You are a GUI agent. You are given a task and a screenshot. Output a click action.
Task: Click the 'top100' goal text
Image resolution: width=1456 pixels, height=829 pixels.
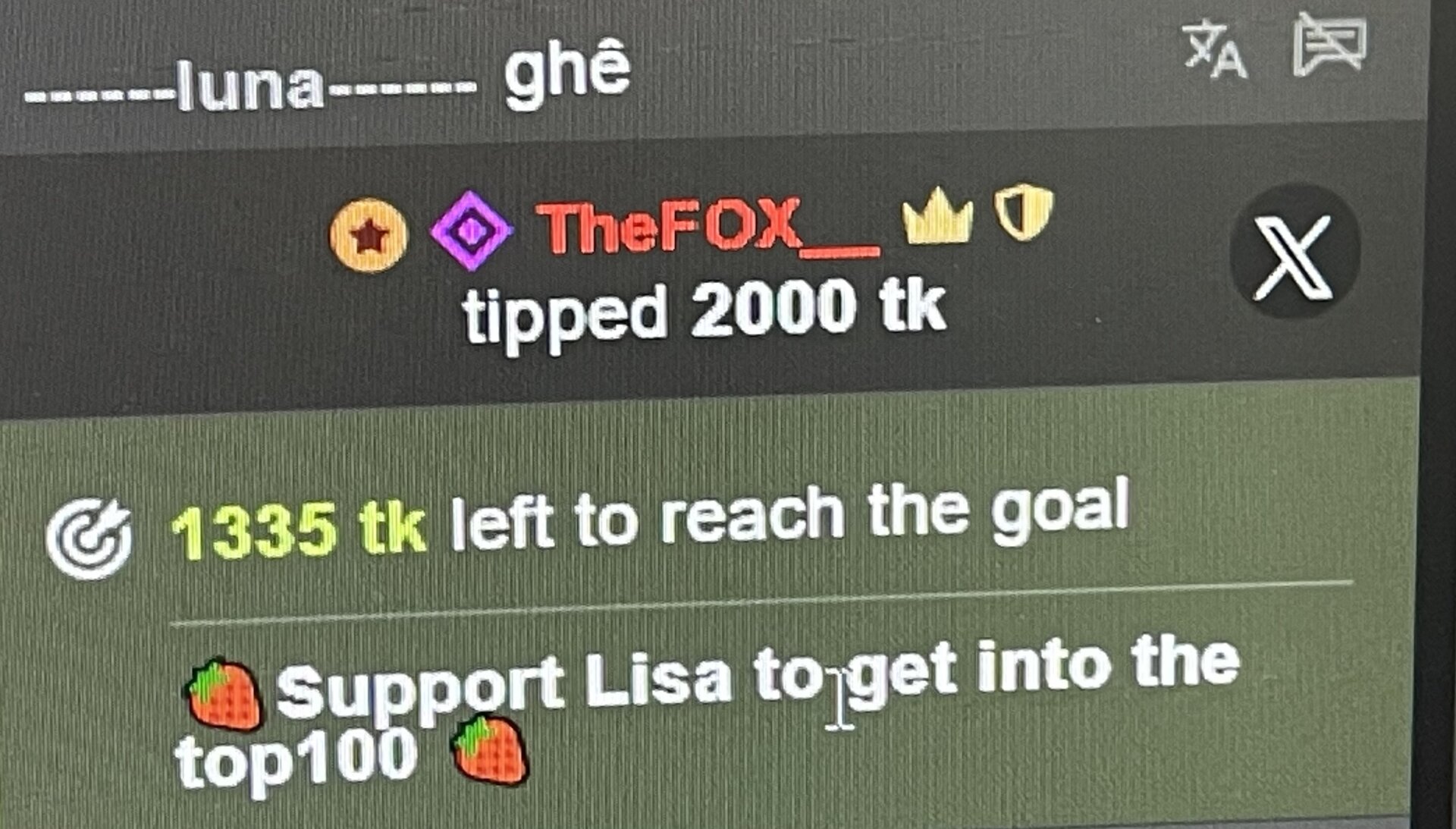pos(296,758)
